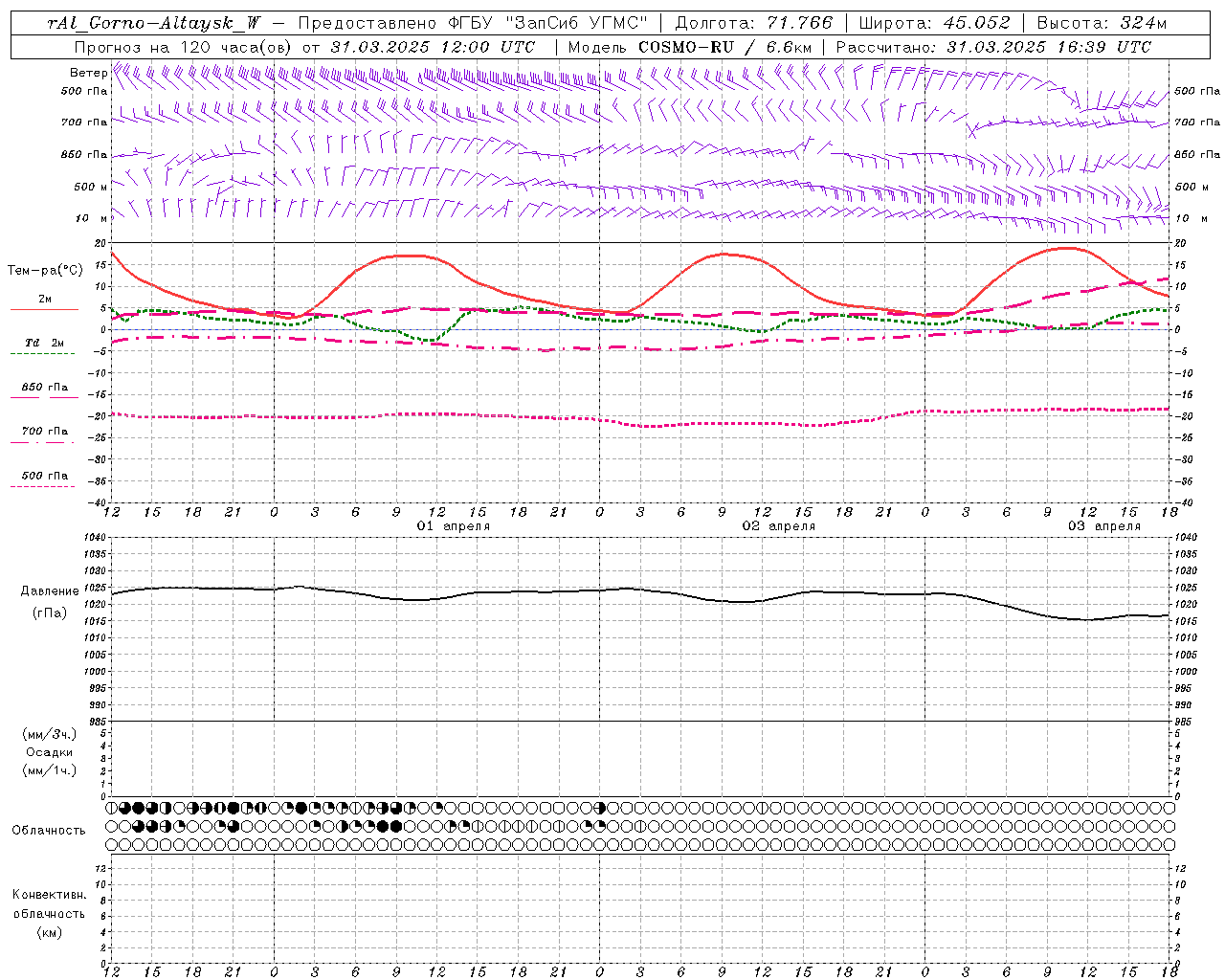Click the Тем-ра(°C) panel label
The width and height of the screenshot is (1225, 980).
[x=45, y=271]
